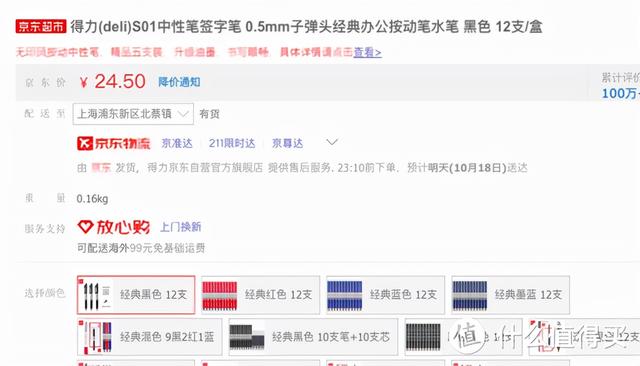Screen dimensions: 640x366
Task: Open the 211限时达 delivery service item
Action: coord(232,143)
